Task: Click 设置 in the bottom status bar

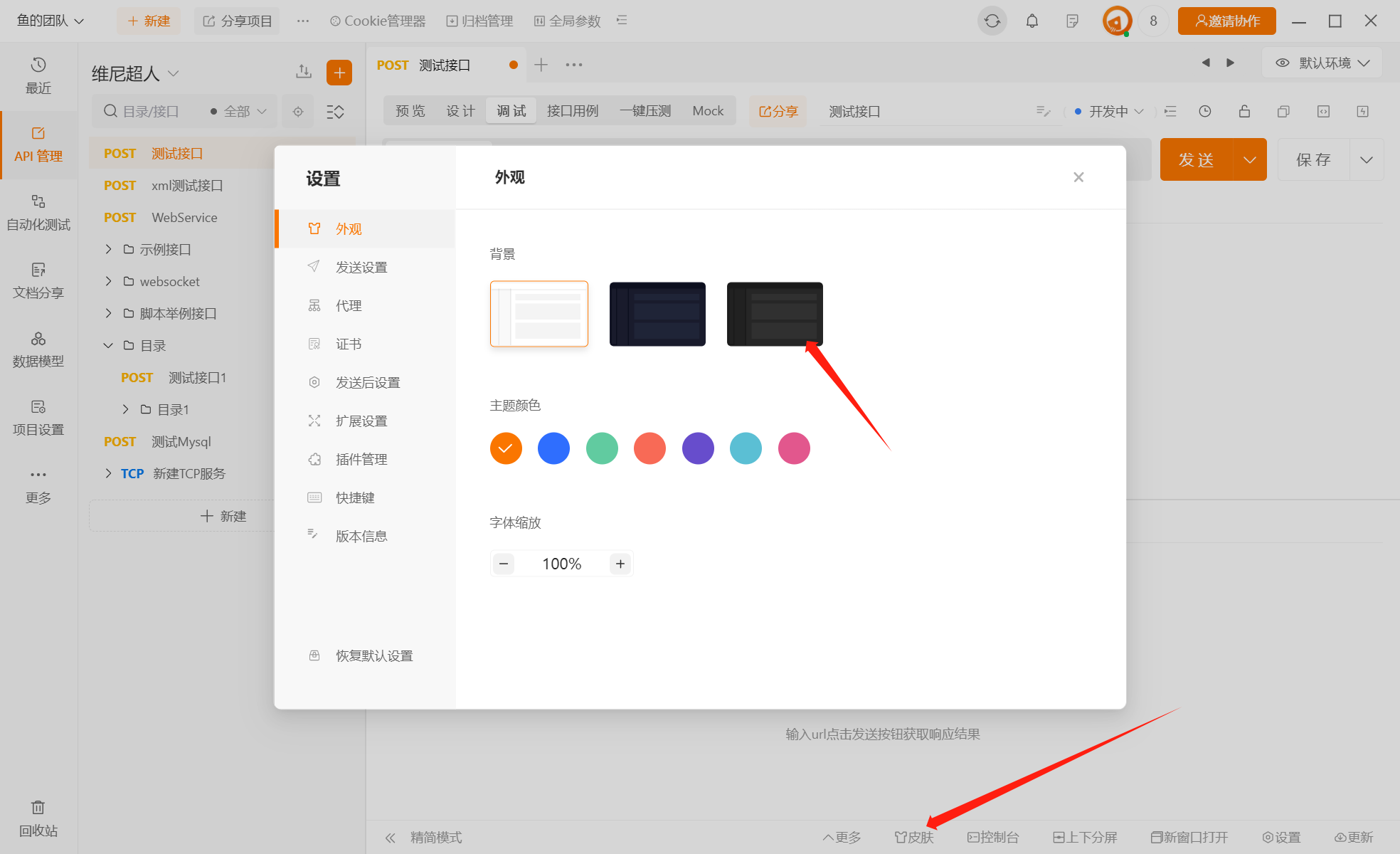Action: [1281, 838]
